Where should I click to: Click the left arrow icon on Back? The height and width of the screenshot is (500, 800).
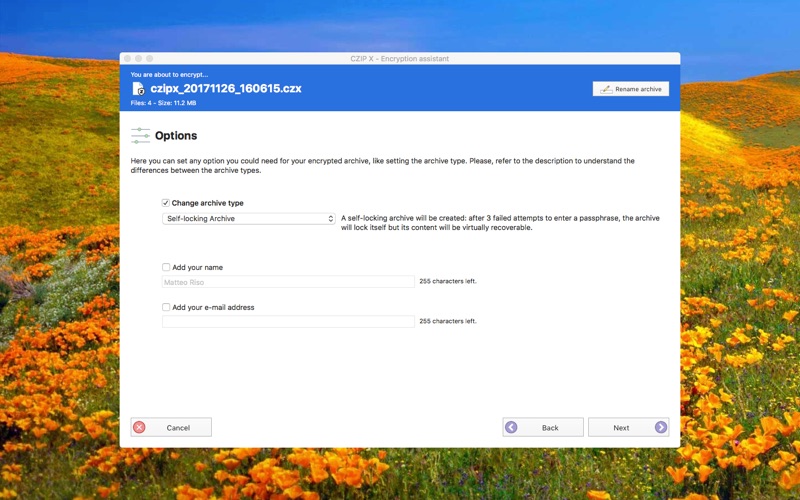coord(511,428)
